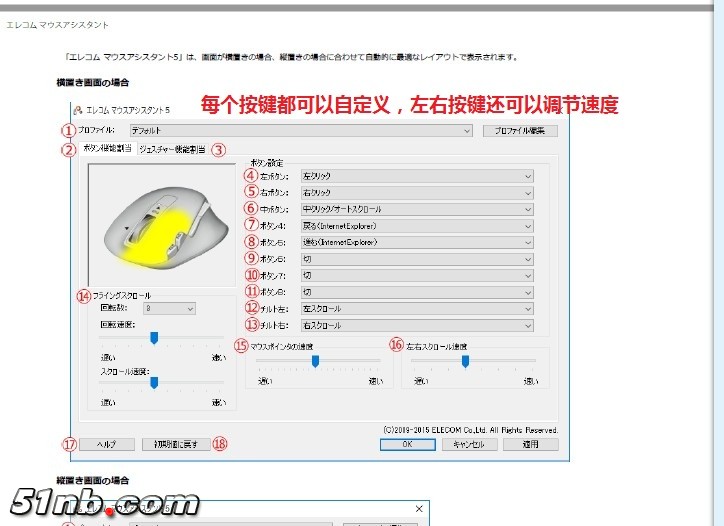Open the ボタン7 function dropdown
Image resolution: width=724 pixels, height=526 pixels.
[417, 276]
